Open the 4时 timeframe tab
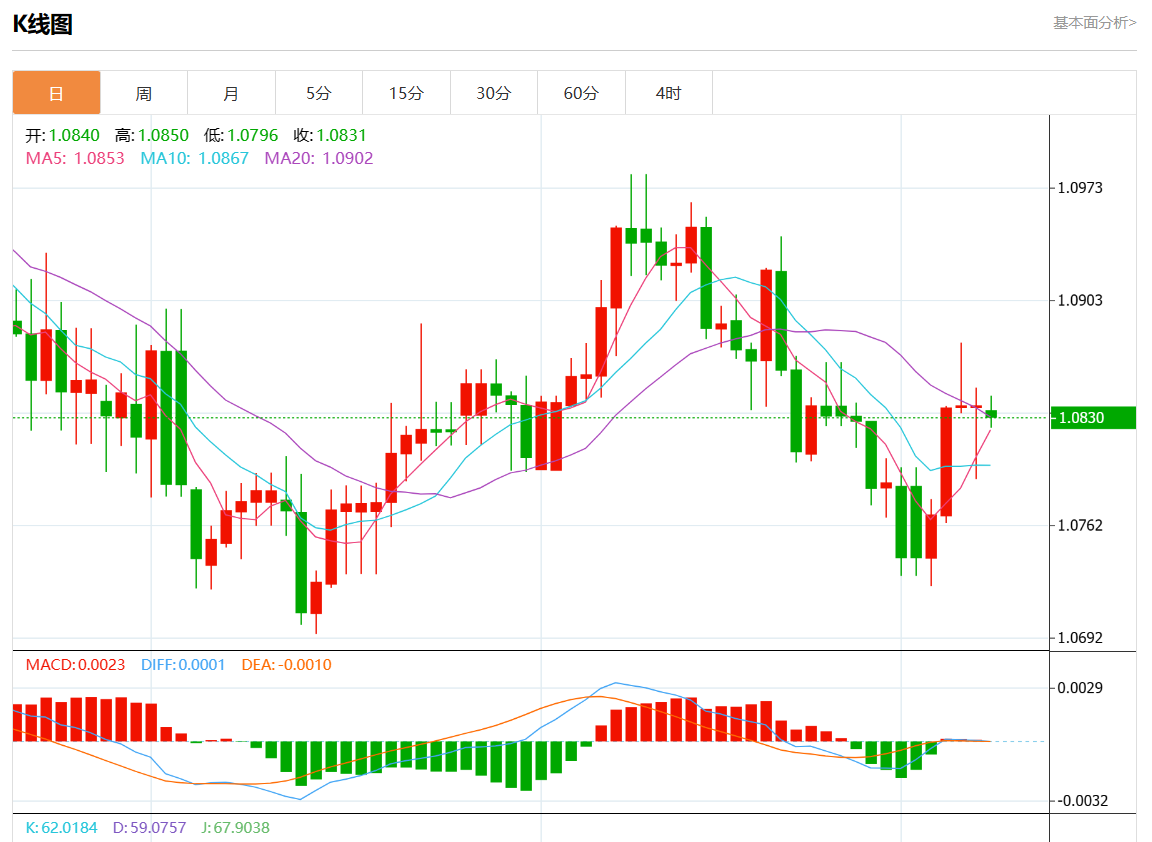Image resolution: width=1152 pixels, height=842 pixels. pyautogui.click(x=669, y=93)
